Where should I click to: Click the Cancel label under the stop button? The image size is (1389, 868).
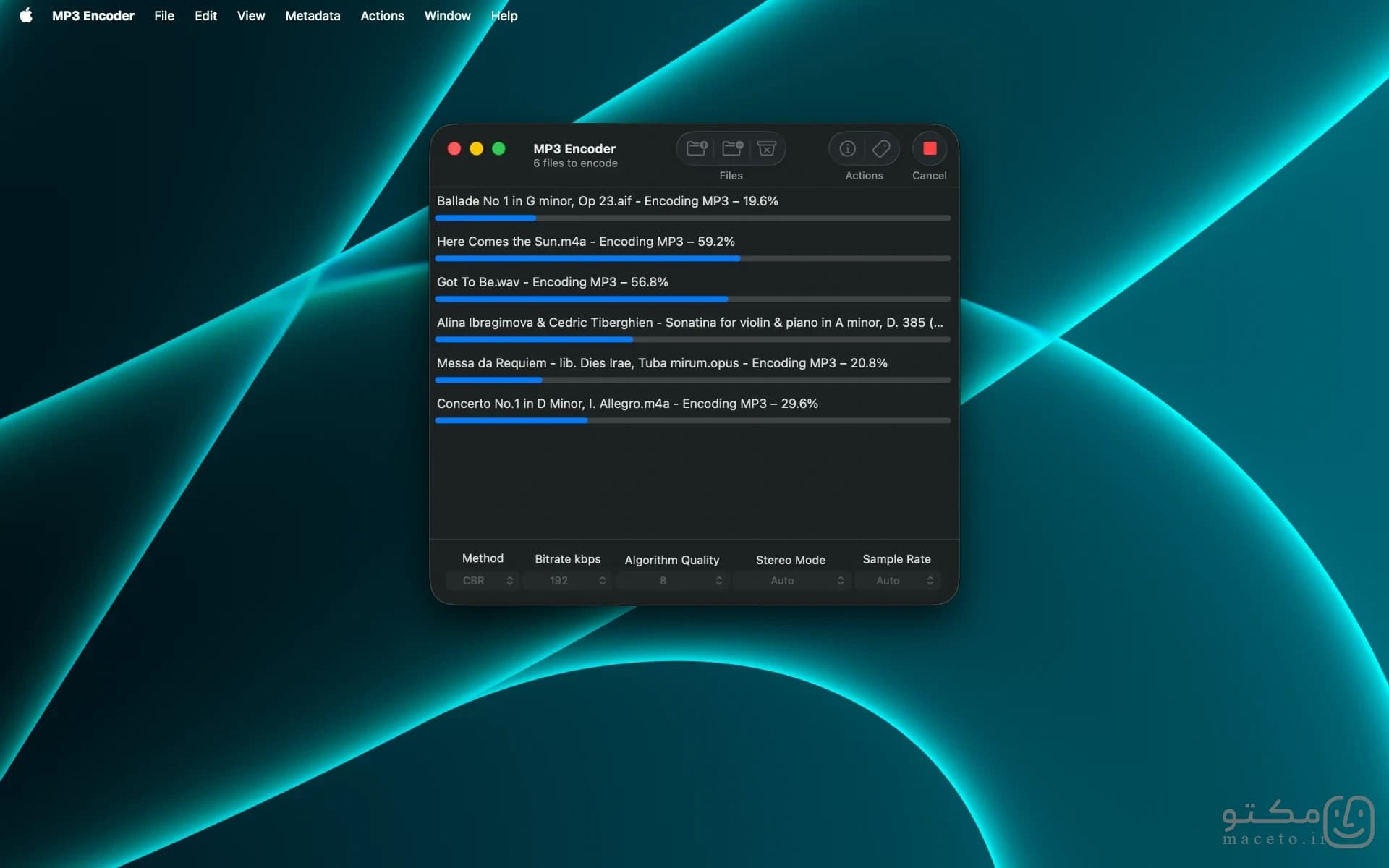click(x=929, y=176)
